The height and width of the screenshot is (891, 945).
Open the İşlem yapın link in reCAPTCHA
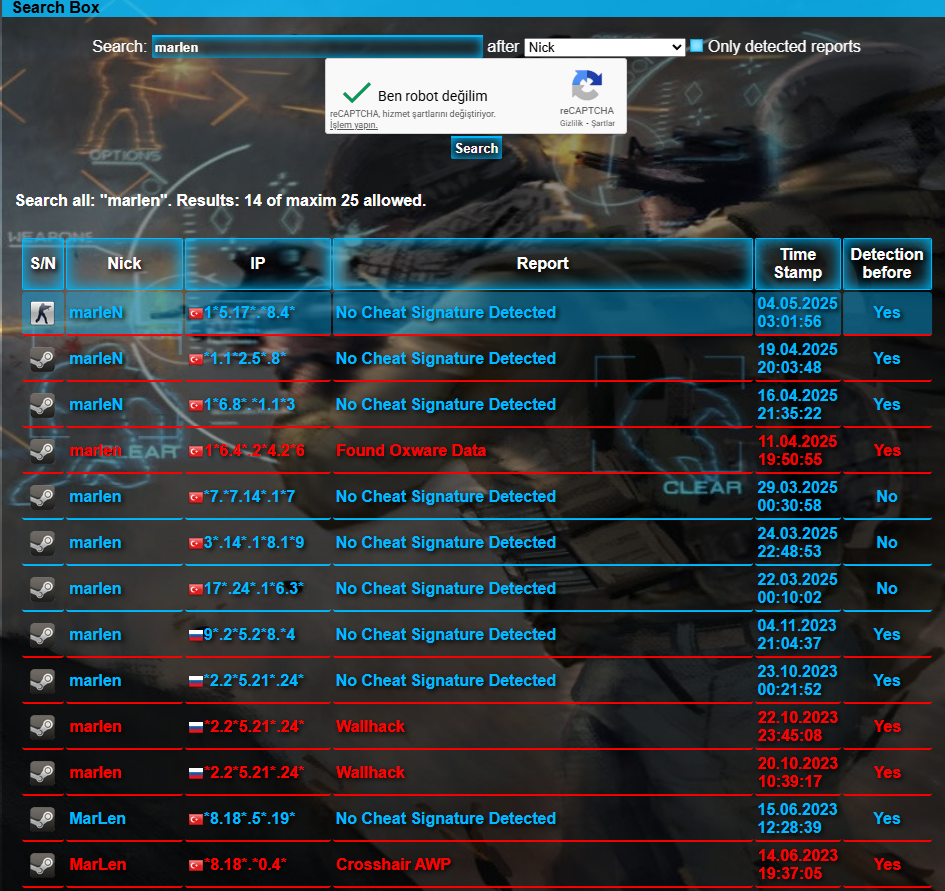click(x=354, y=125)
